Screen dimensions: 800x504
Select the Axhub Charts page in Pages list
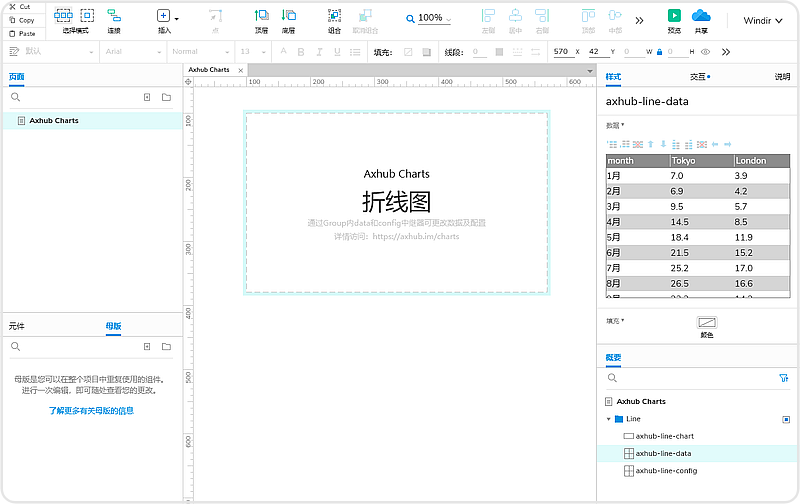[93, 120]
